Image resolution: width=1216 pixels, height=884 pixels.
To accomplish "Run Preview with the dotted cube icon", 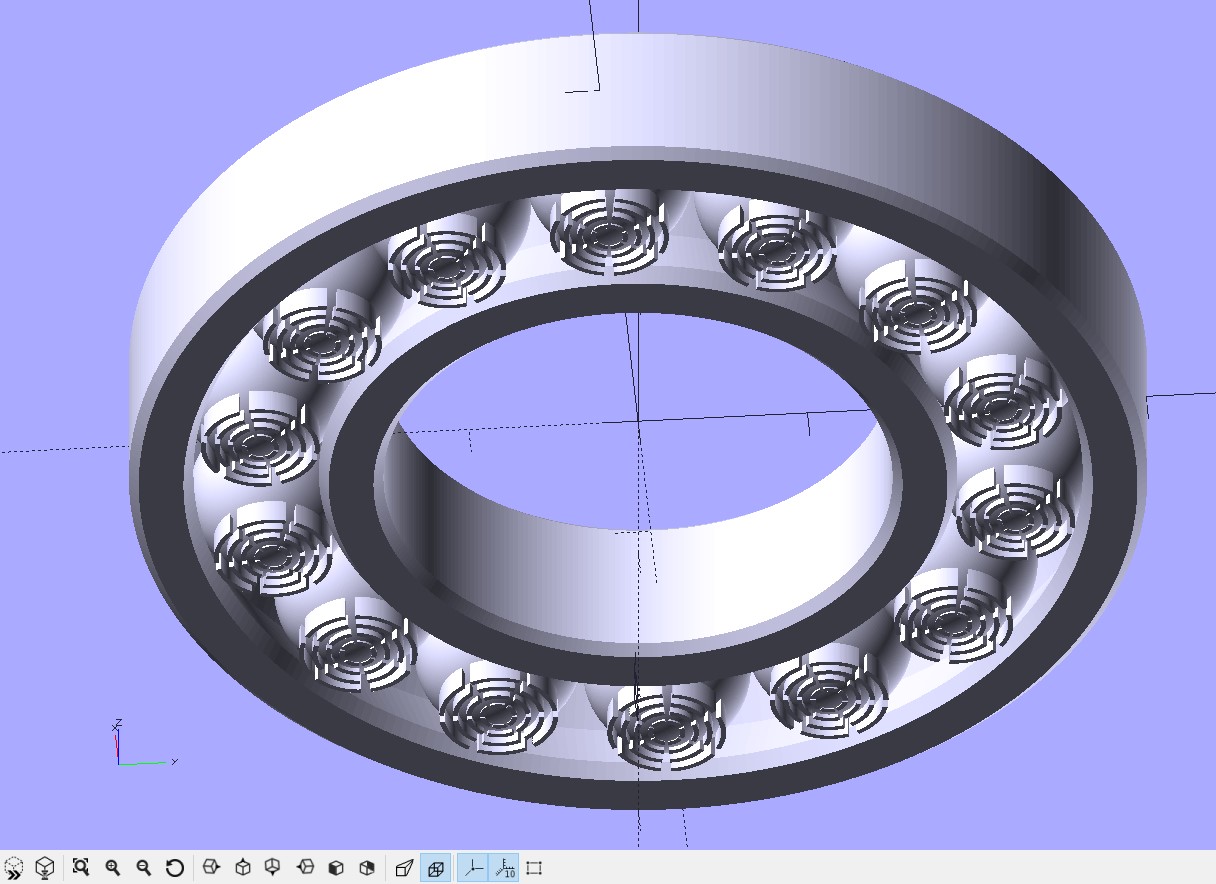I will pyautogui.click(x=14, y=867).
